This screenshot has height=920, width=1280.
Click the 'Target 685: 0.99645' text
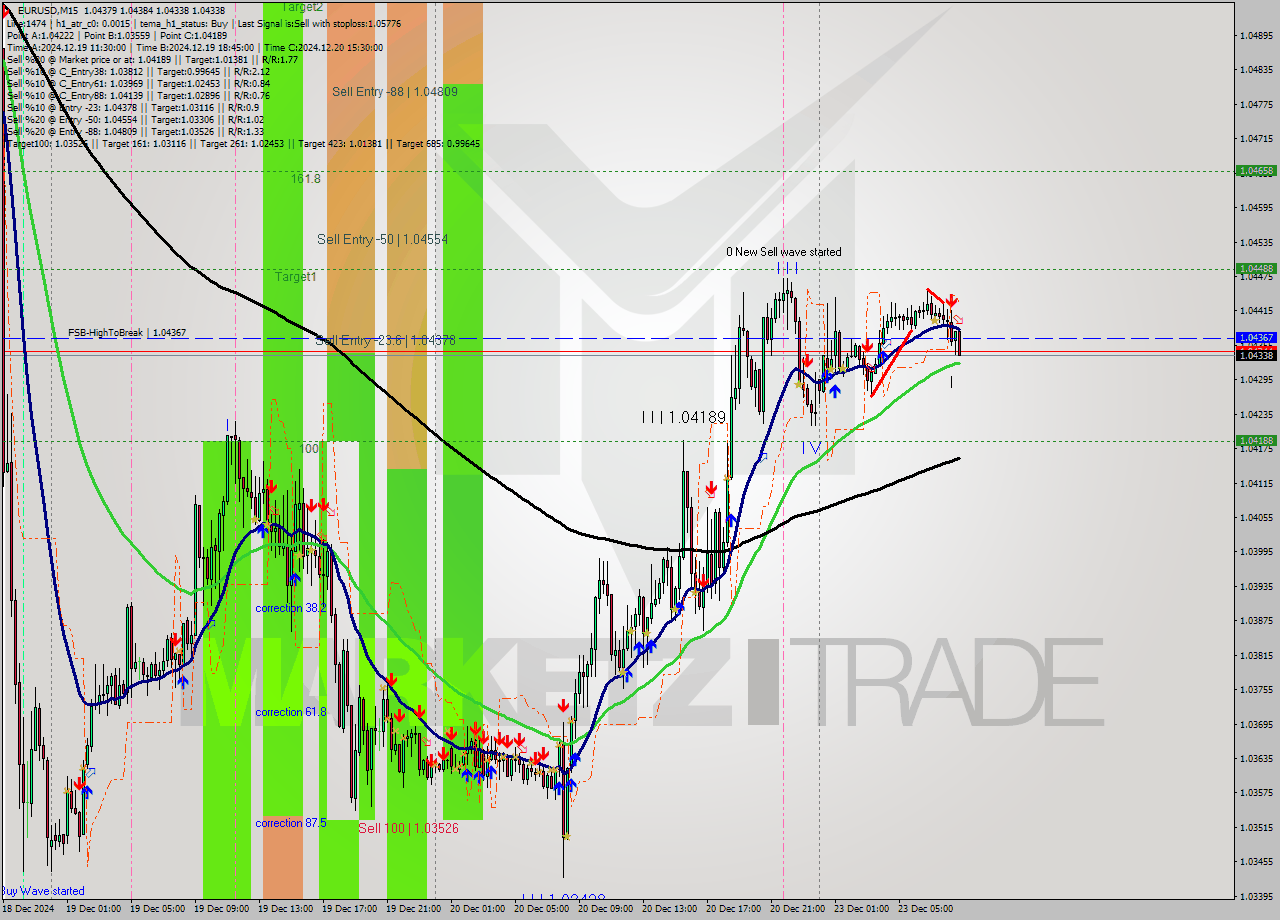[438, 143]
